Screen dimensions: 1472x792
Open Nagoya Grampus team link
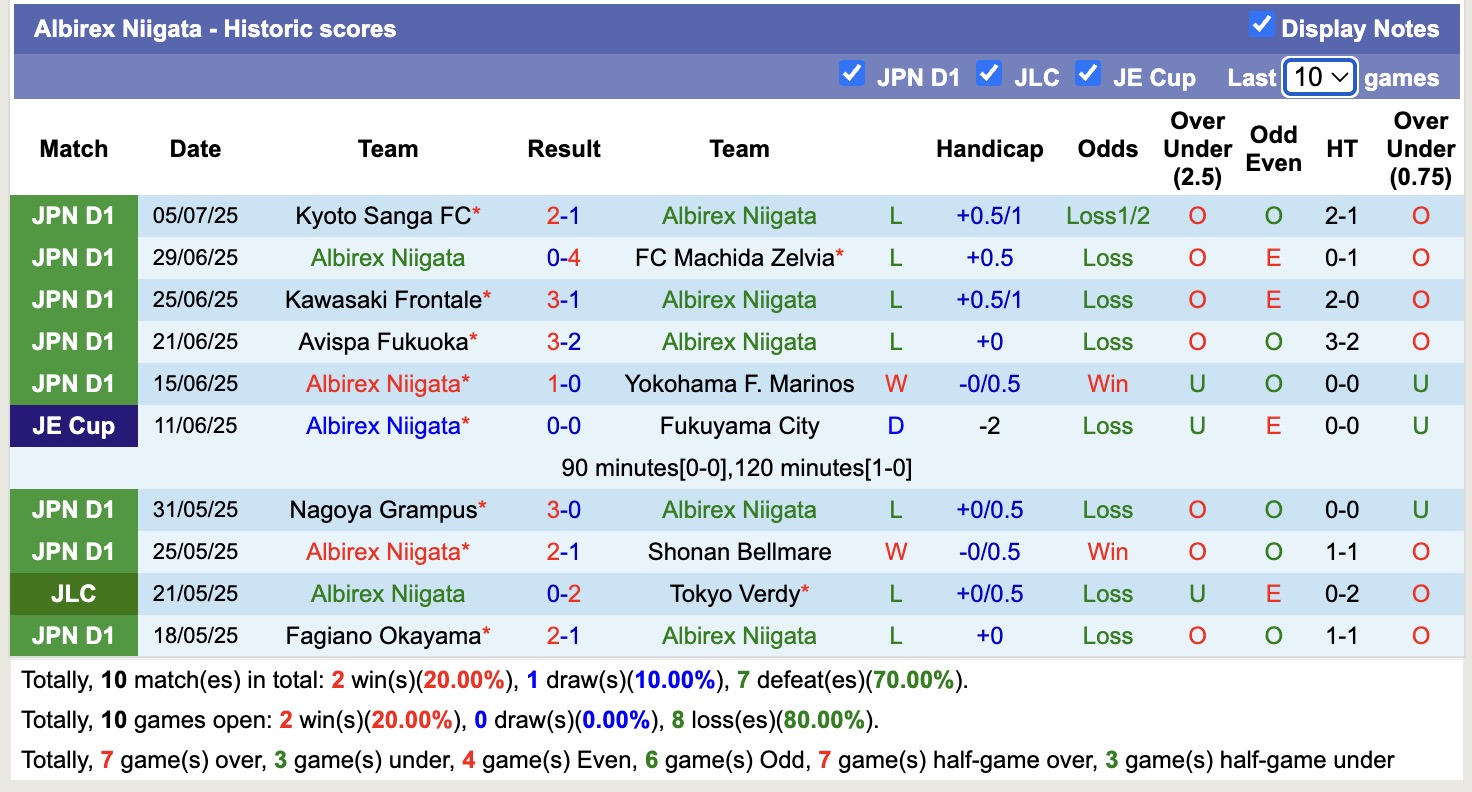click(x=383, y=510)
